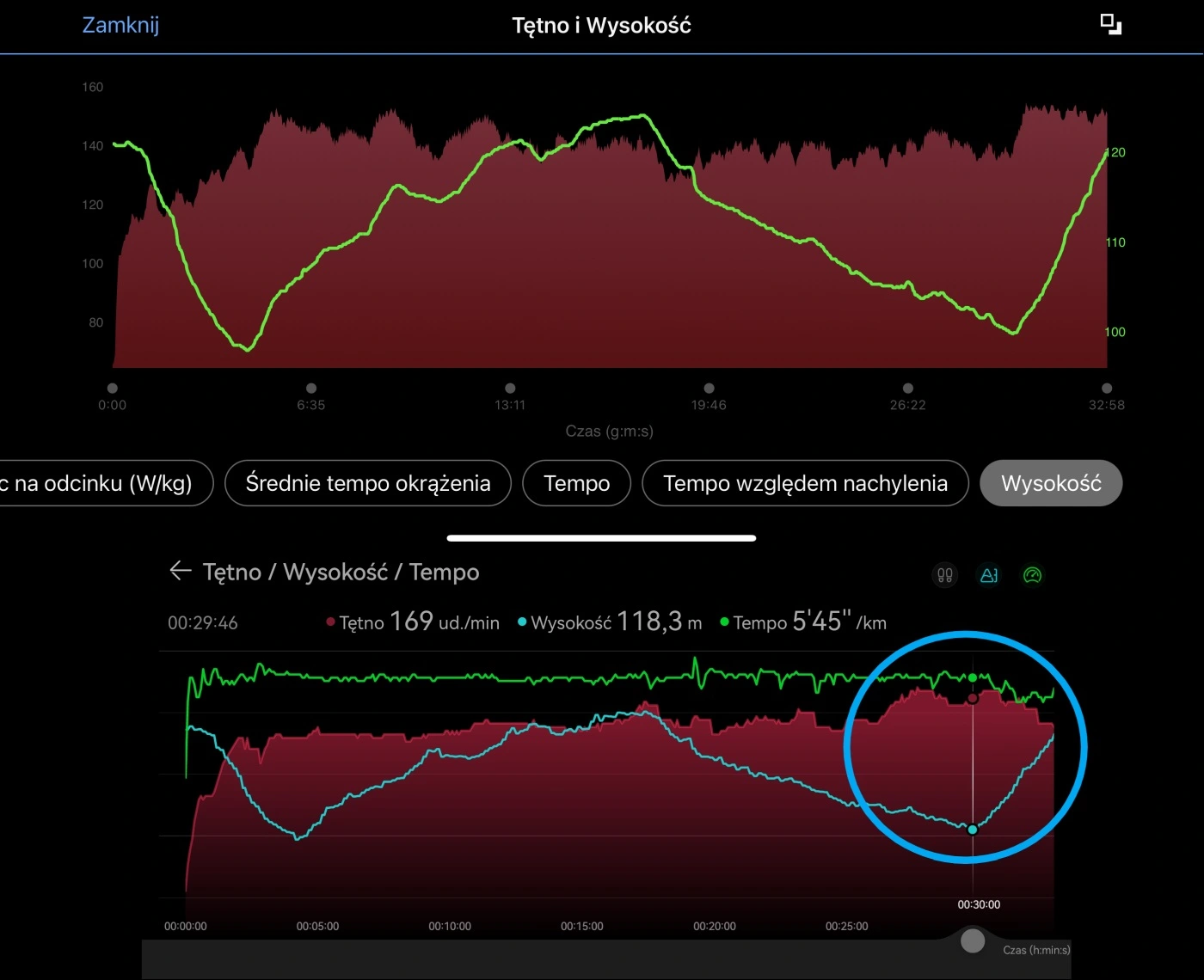Toggle the pace speedometer icon

(x=1033, y=575)
